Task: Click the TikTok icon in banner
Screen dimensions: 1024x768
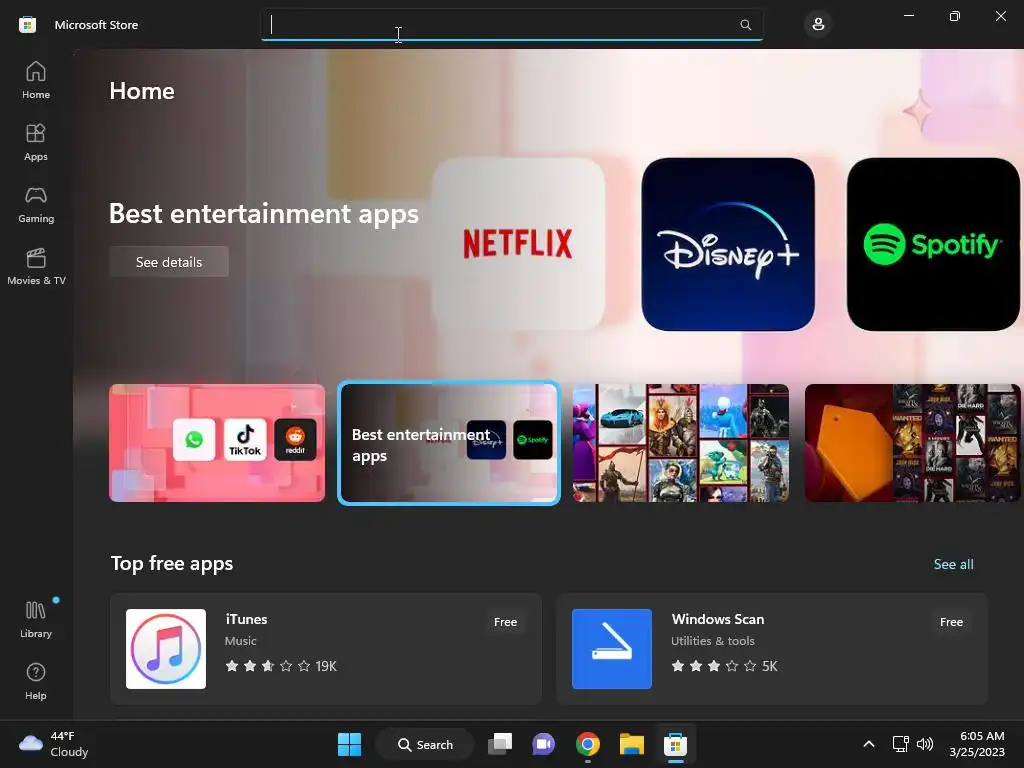Action: pyautogui.click(x=245, y=440)
